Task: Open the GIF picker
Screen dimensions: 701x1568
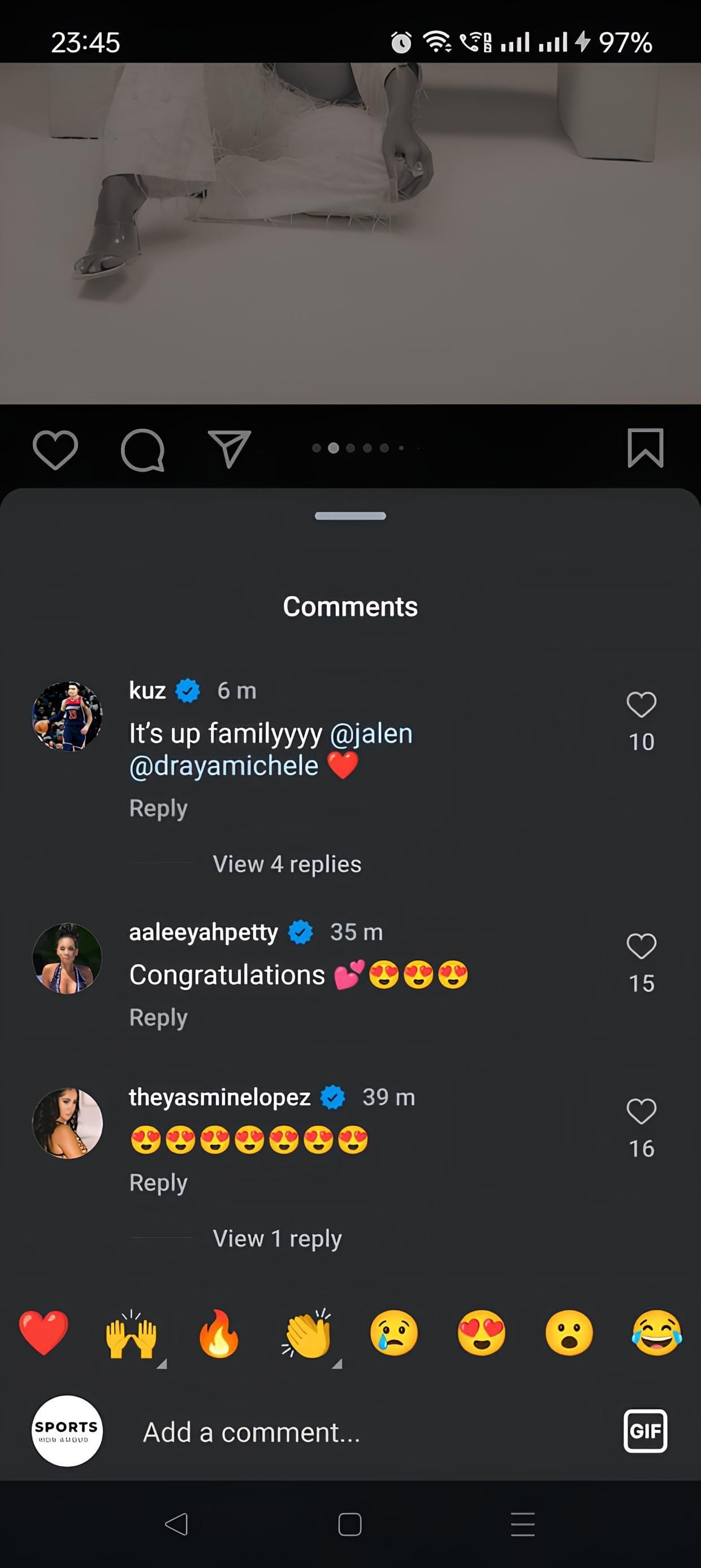Action: 646,1432
